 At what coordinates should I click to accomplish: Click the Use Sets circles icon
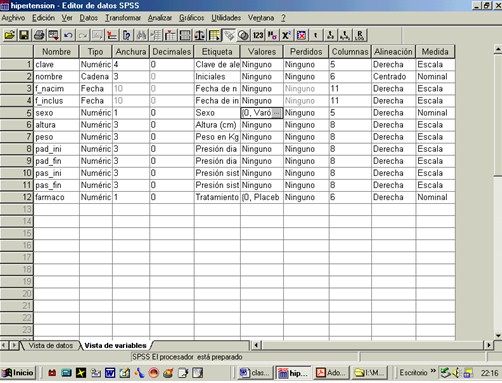coord(243,35)
